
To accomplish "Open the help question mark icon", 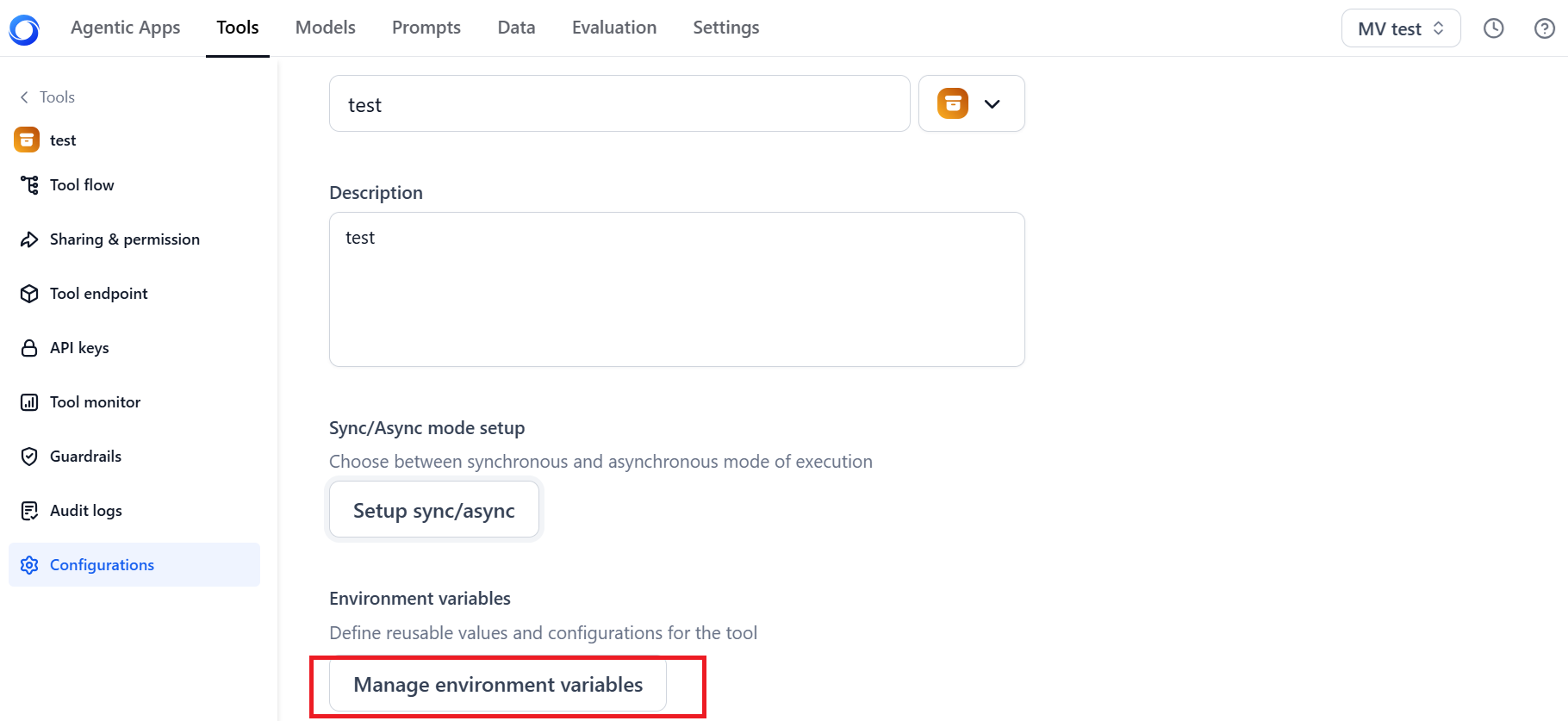I will click(x=1544, y=28).
